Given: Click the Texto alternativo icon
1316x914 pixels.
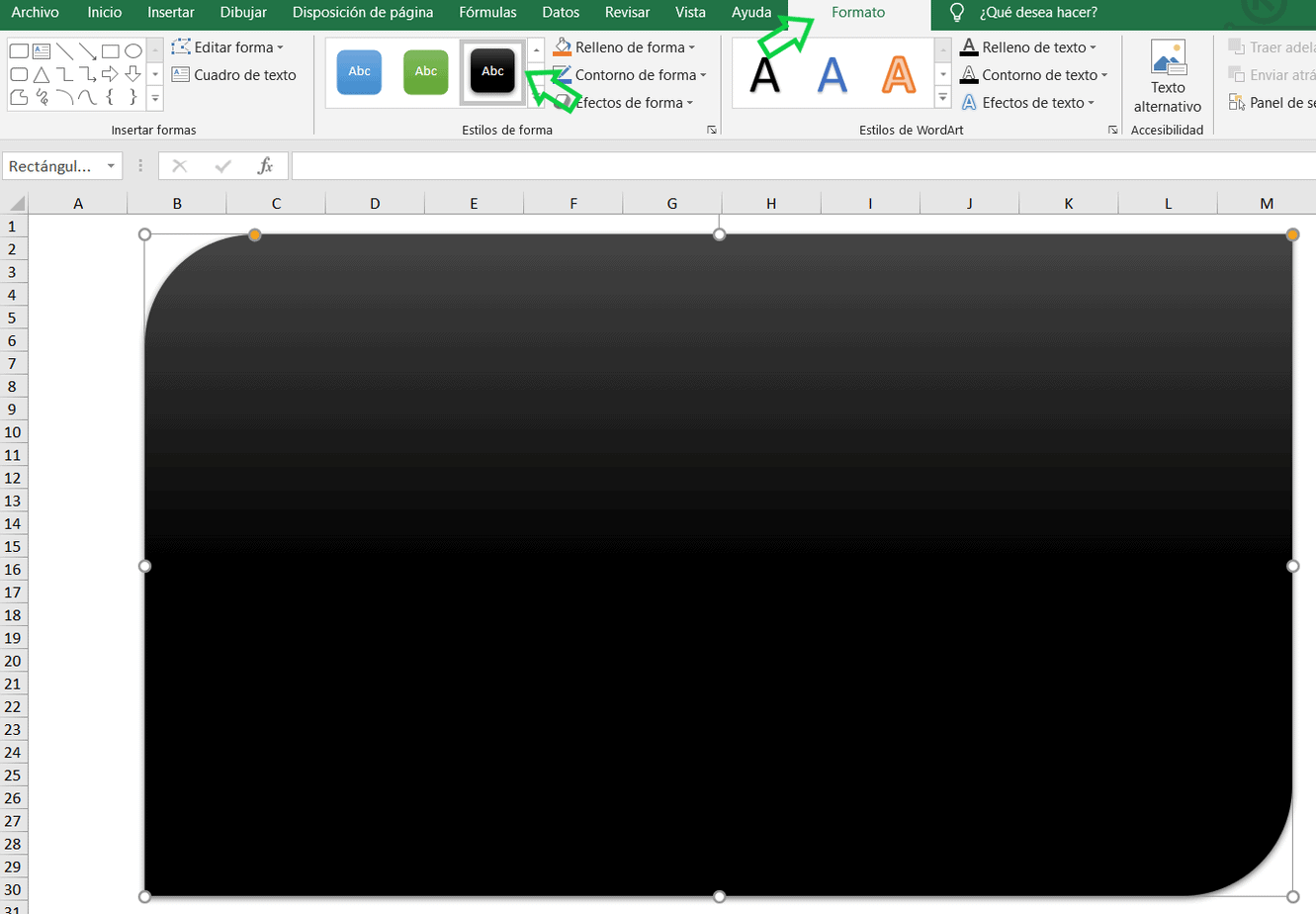Looking at the screenshot, I should click(x=1168, y=58).
